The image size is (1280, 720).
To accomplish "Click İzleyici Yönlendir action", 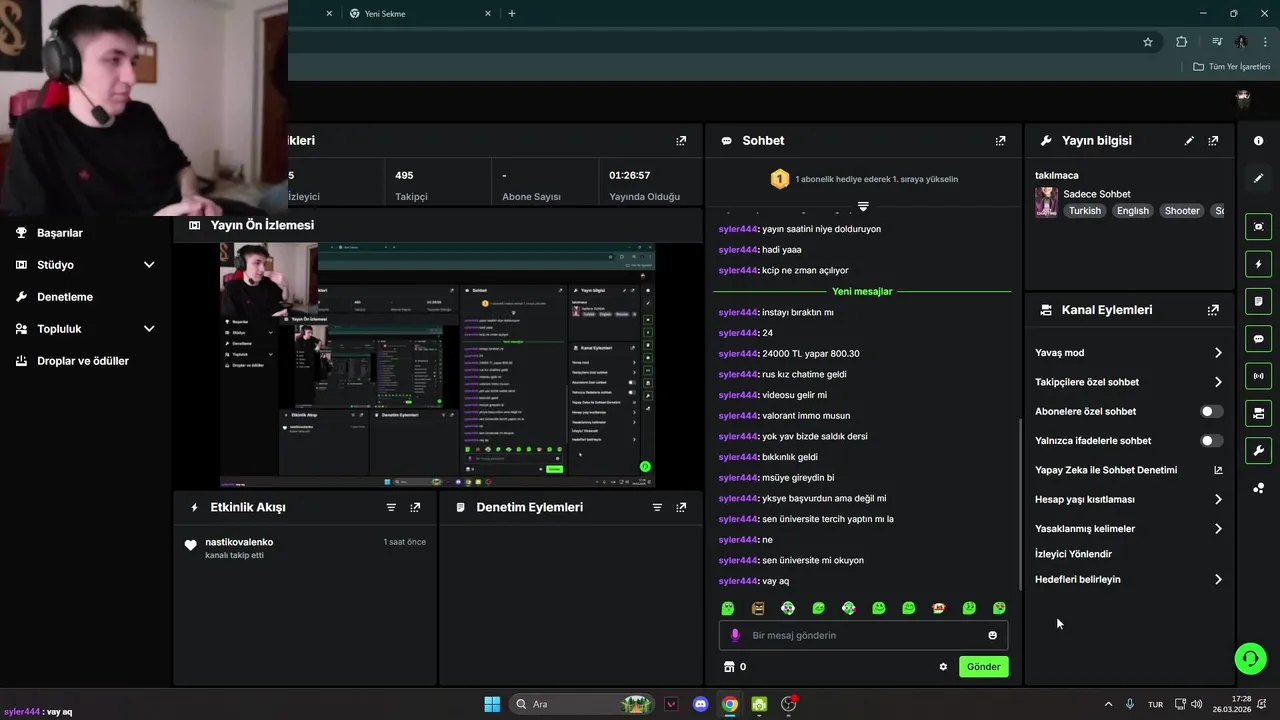I will click(1073, 554).
